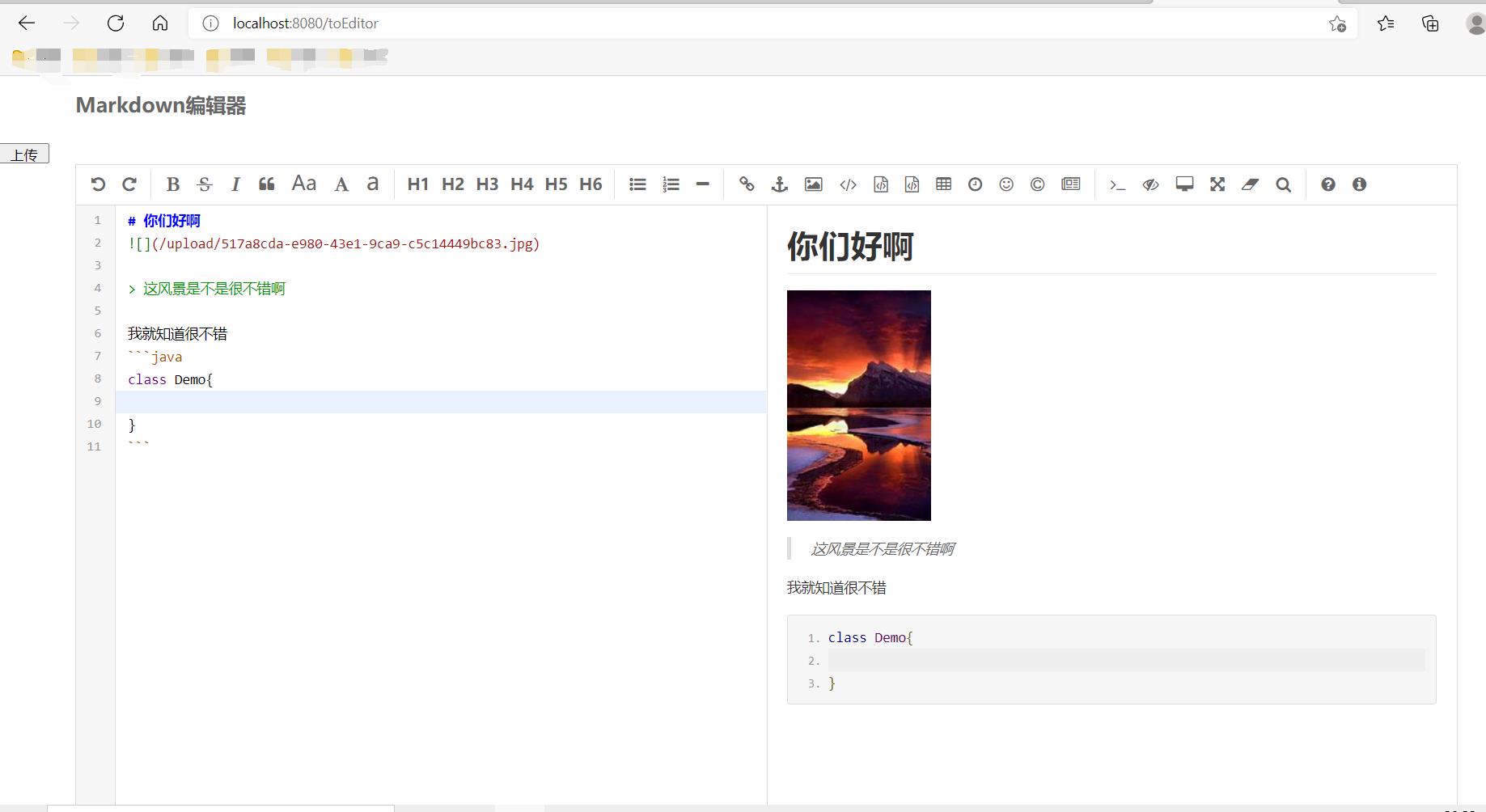This screenshot has width=1486, height=812.
Task: Open the browser collections panel
Action: click(x=1430, y=23)
